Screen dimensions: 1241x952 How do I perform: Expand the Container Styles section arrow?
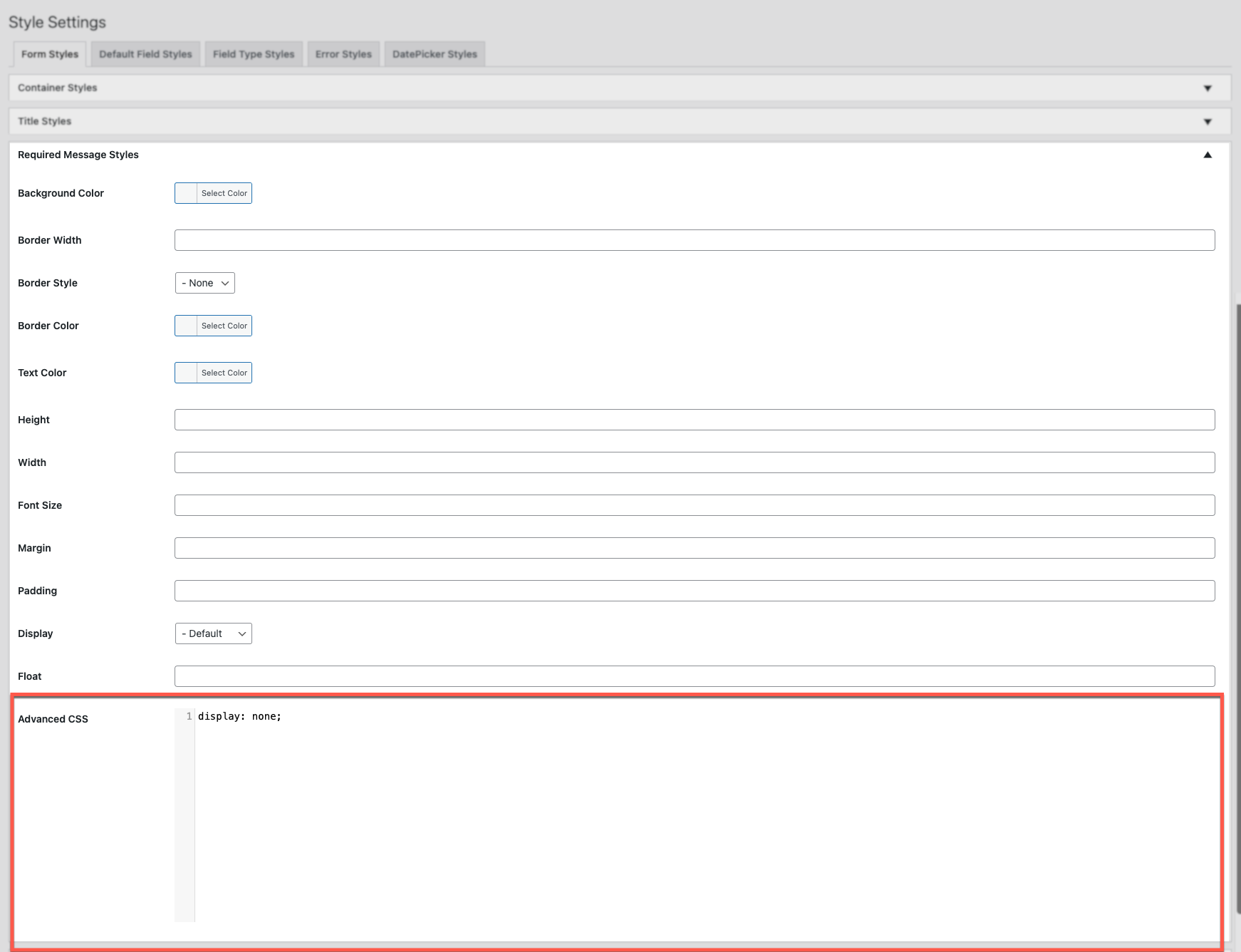(1207, 88)
